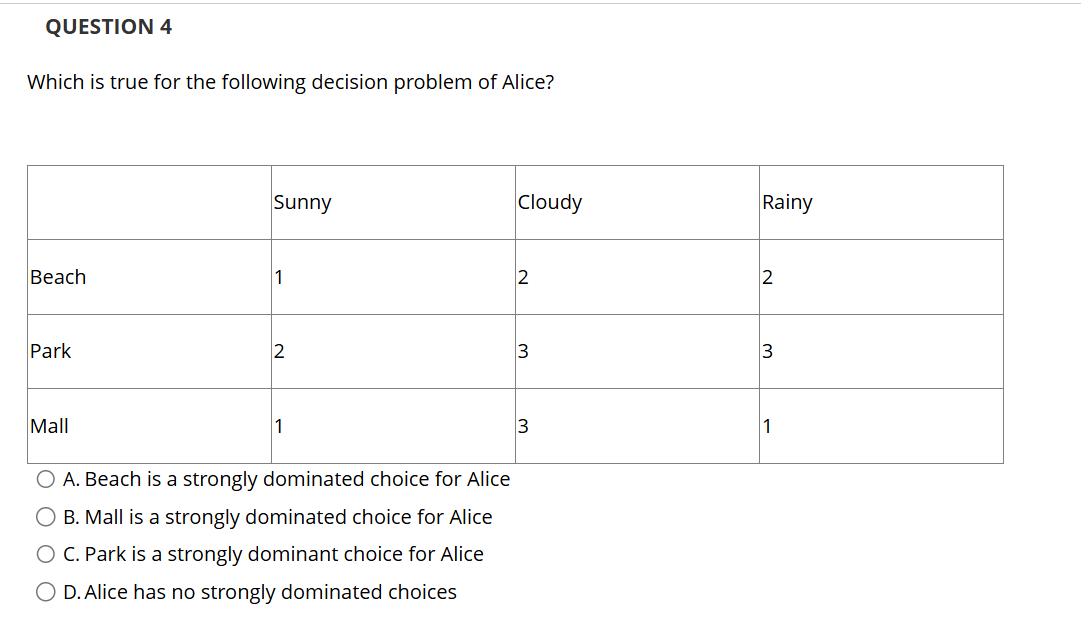Select option A Beach strongly dominated

pos(46,479)
